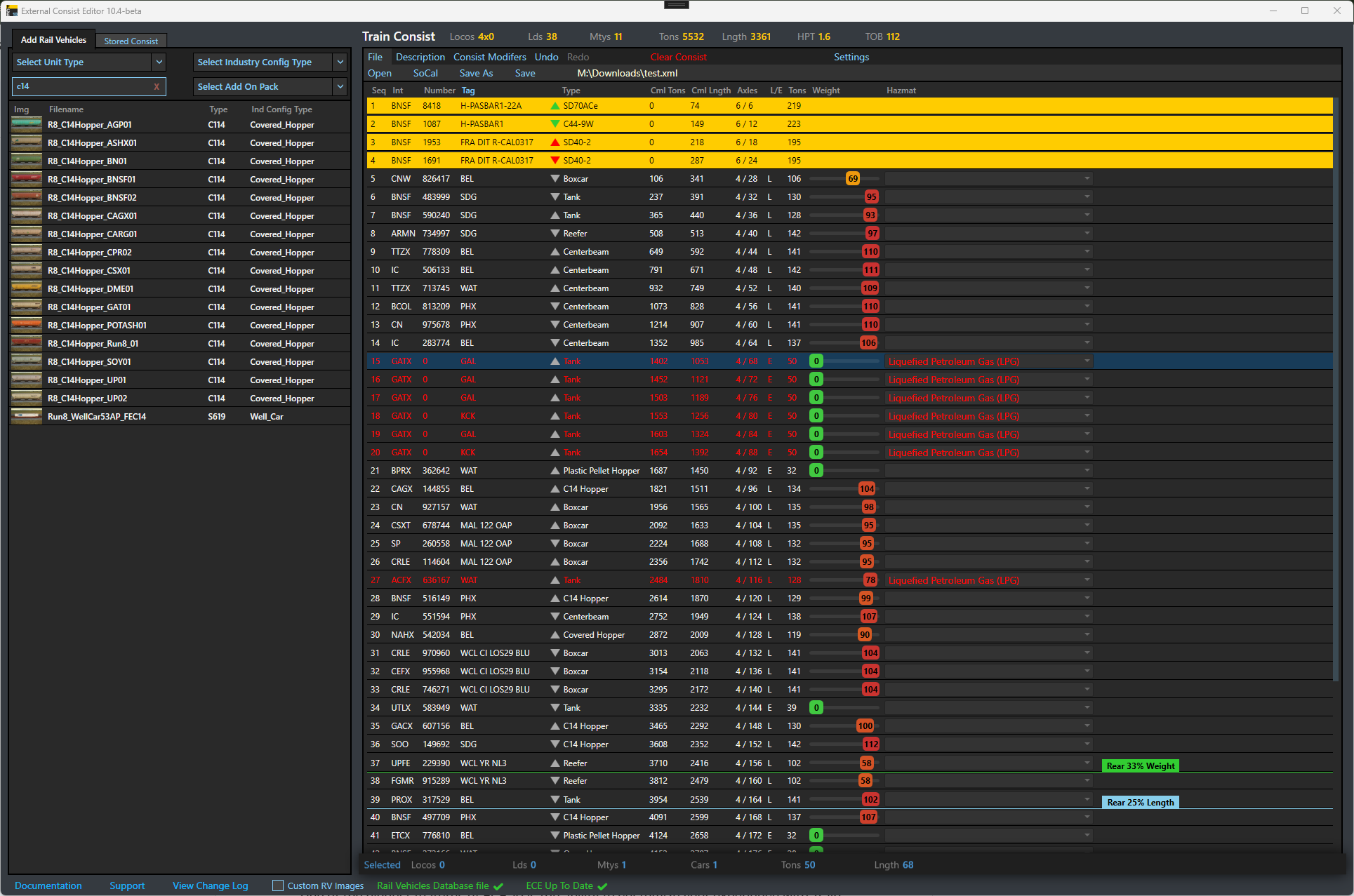The width and height of the screenshot is (1354, 896).
Task: Adjust the weight slider showing 69 on row 5
Action: 853,178
